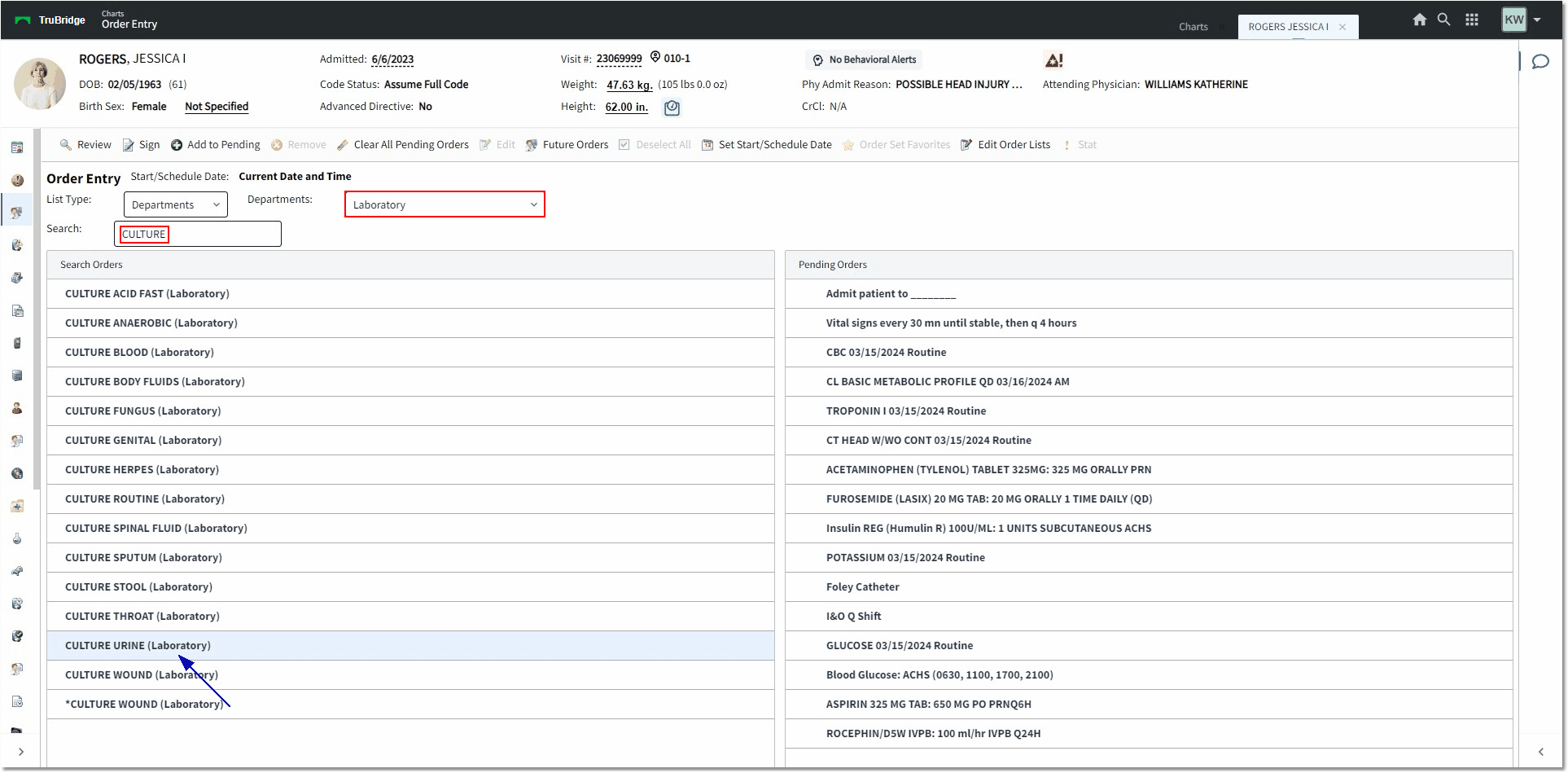The image size is (1568, 773).
Task: Click the highlighted Order Entry sidebar icon
Action: (17, 213)
